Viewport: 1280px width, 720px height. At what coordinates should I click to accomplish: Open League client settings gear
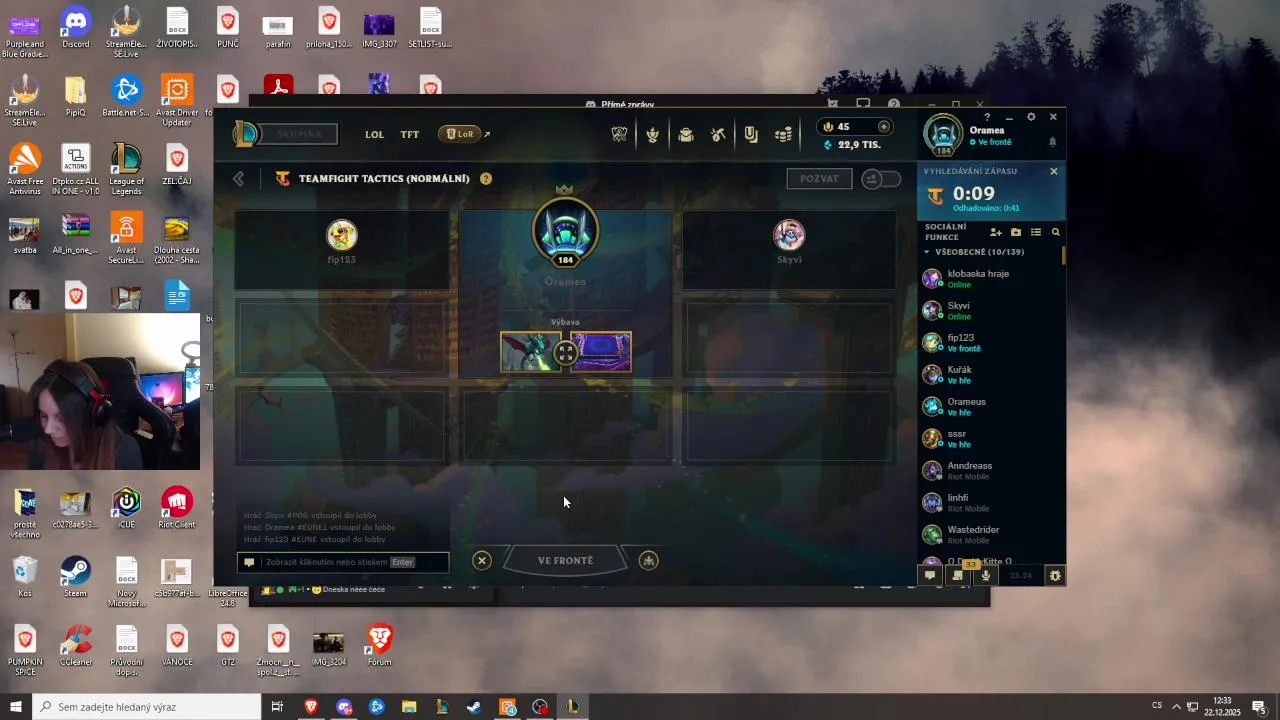(x=1031, y=117)
